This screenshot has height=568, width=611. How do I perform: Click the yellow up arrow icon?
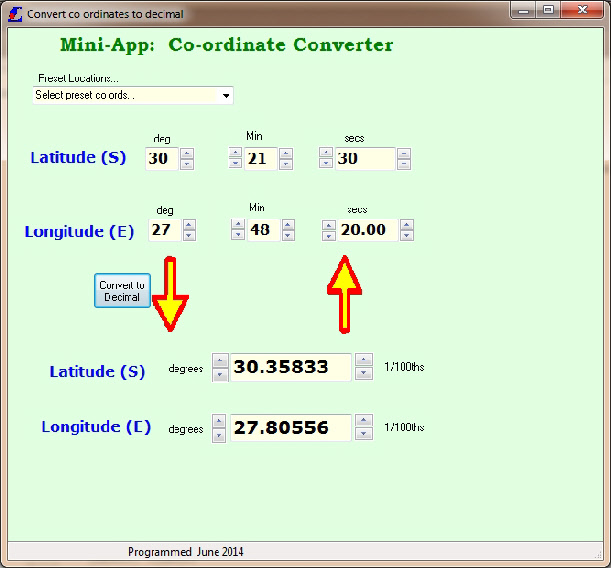(344, 292)
